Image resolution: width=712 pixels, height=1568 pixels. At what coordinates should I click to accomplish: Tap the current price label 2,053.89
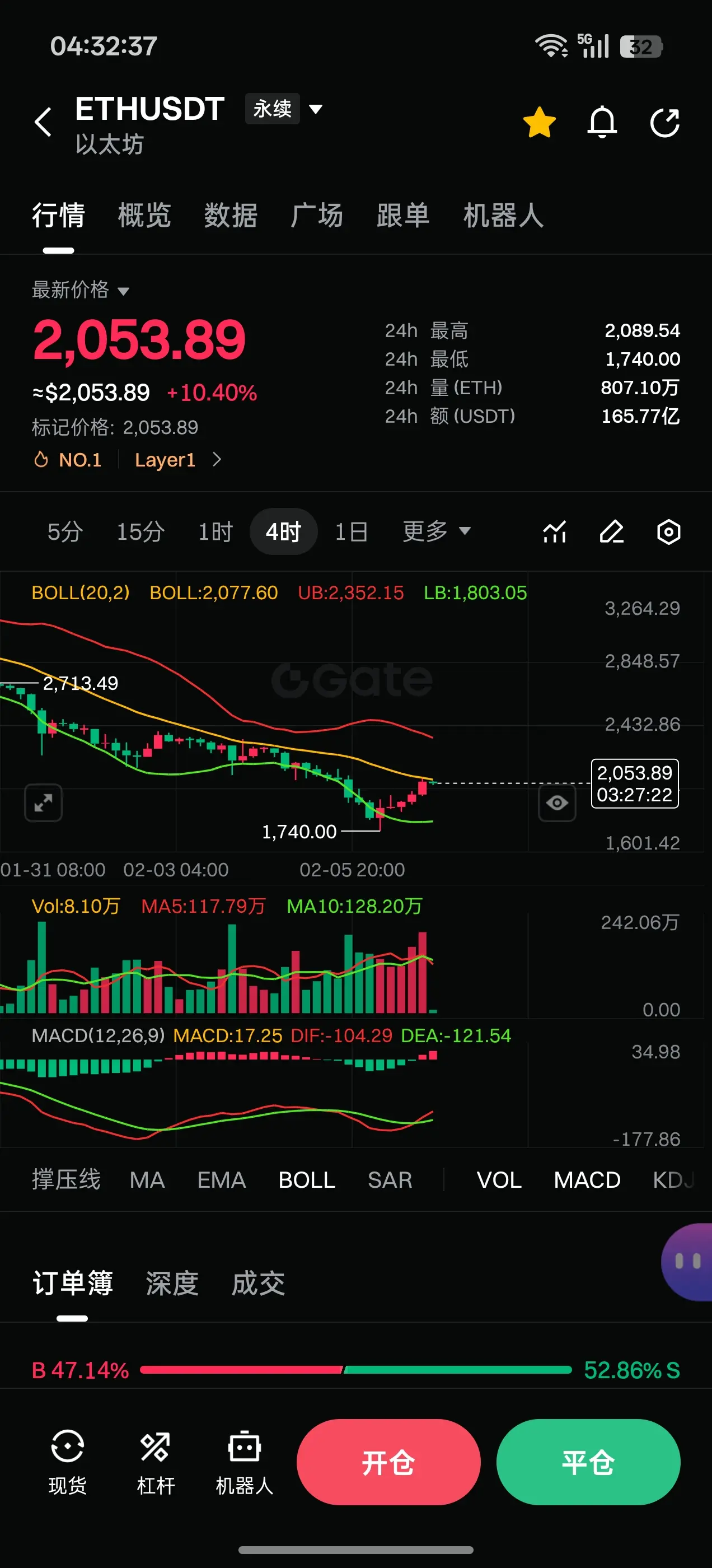[635, 783]
